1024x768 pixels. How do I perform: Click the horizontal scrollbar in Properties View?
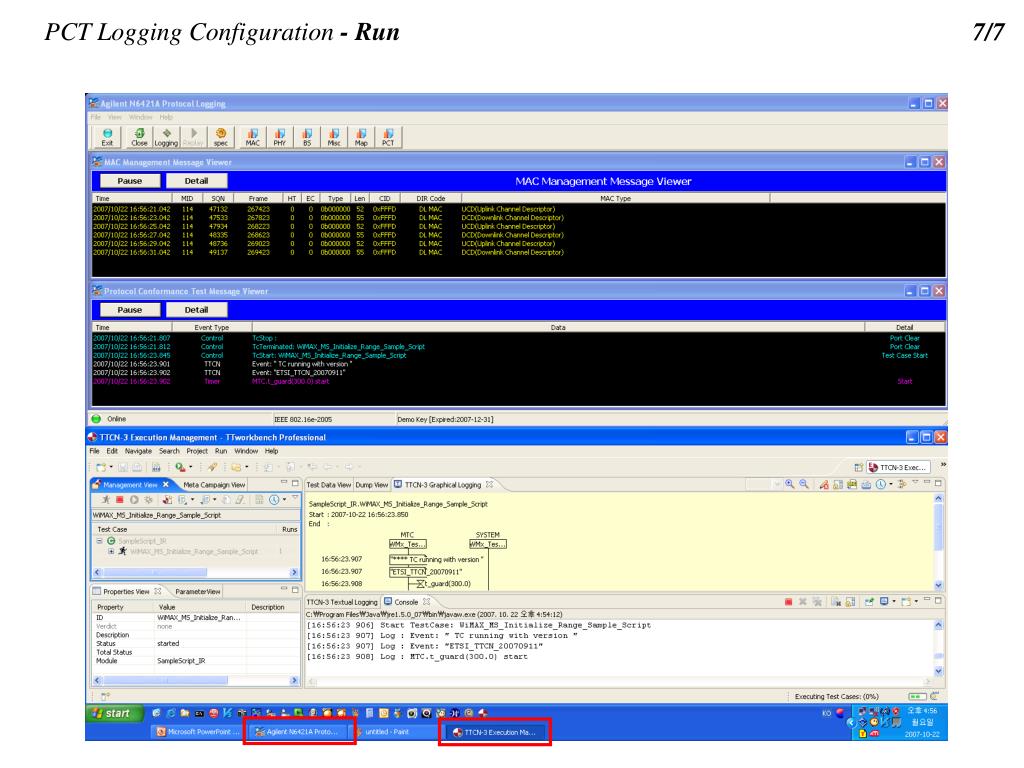pyautogui.click(x=195, y=680)
